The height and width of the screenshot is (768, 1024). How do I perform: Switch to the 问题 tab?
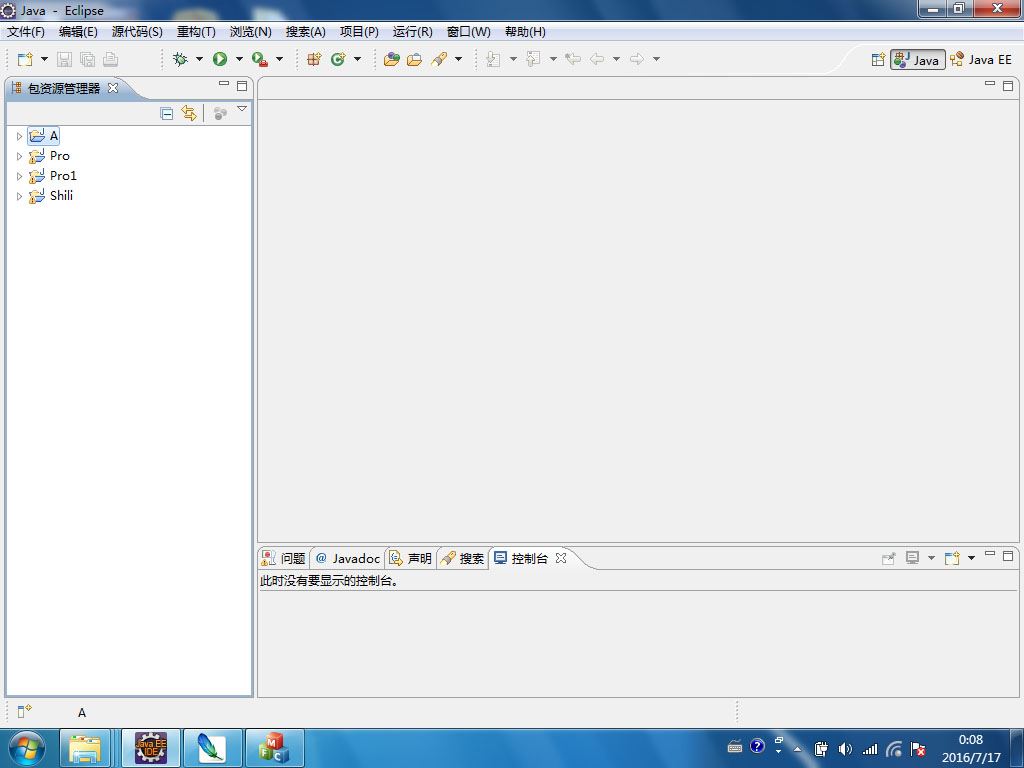pos(283,558)
